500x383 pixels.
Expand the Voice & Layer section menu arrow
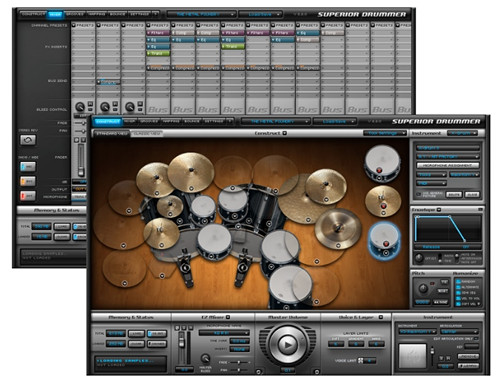coord(380,317)
